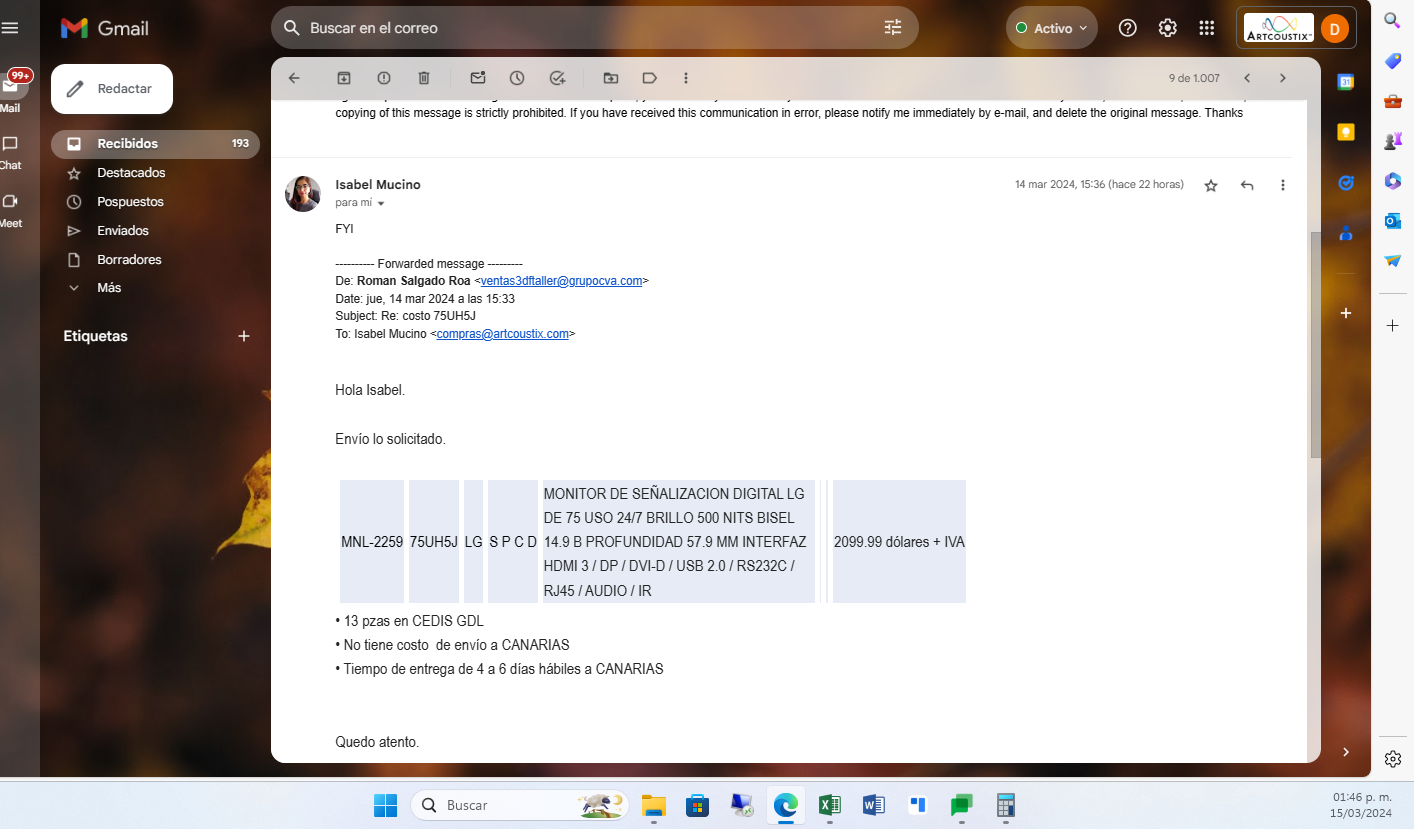Open Google apps grid
Screen dimensions: 1414x829
[1207, 28]
